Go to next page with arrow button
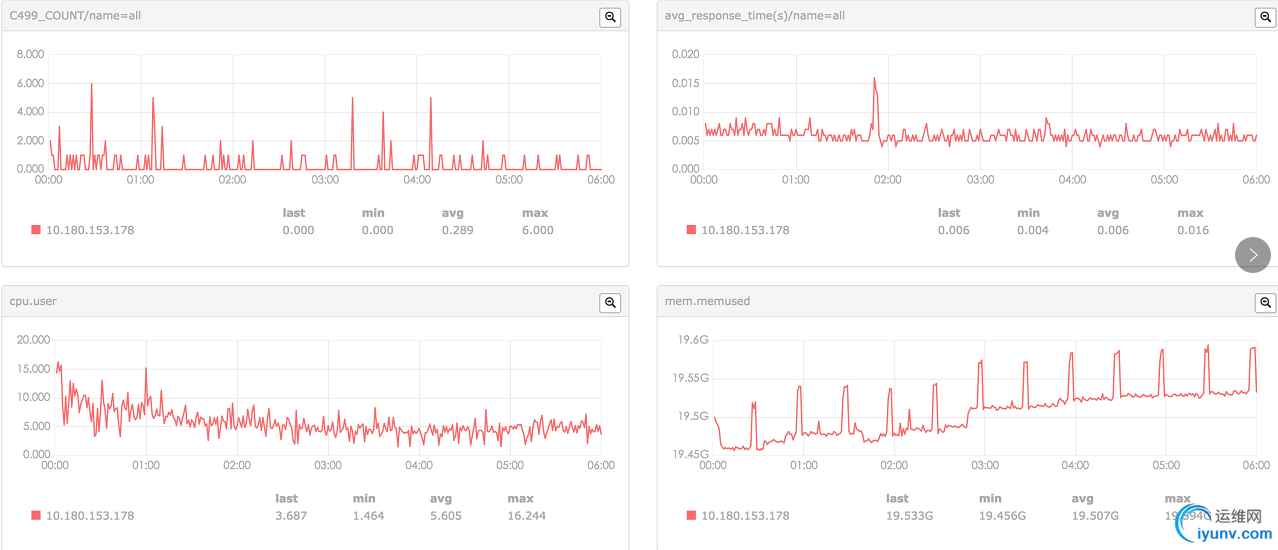Screen dimensions: 1278x550 (x=1253, y=255)
